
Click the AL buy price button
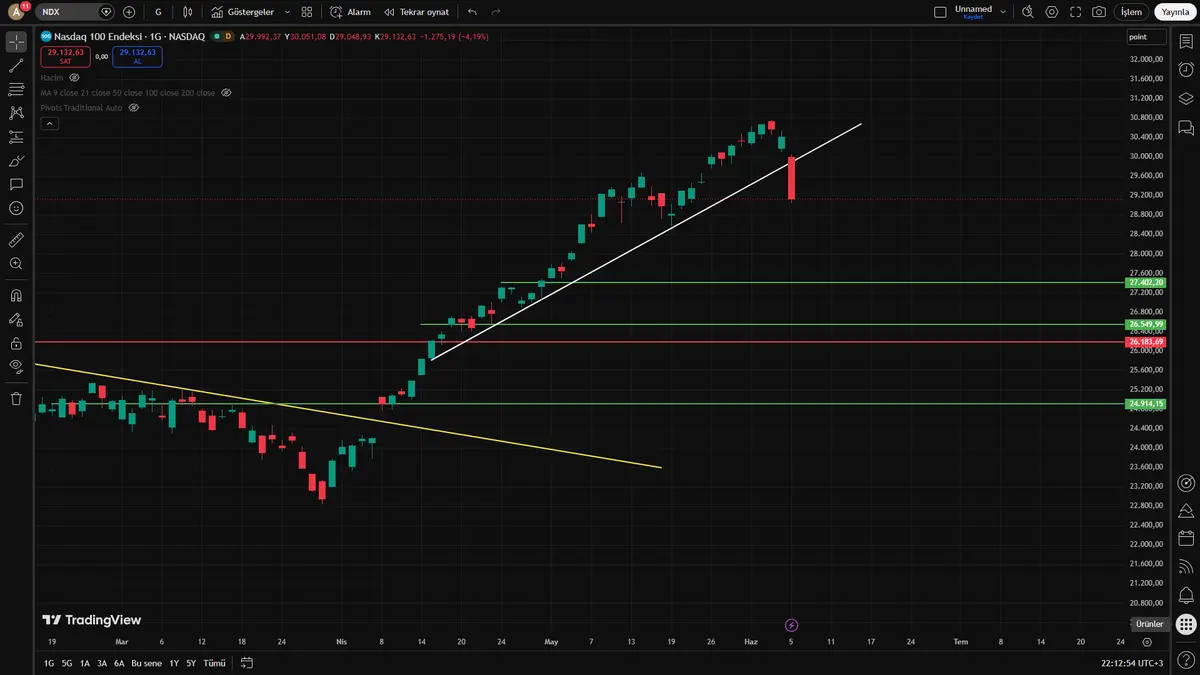coord(137,56)
